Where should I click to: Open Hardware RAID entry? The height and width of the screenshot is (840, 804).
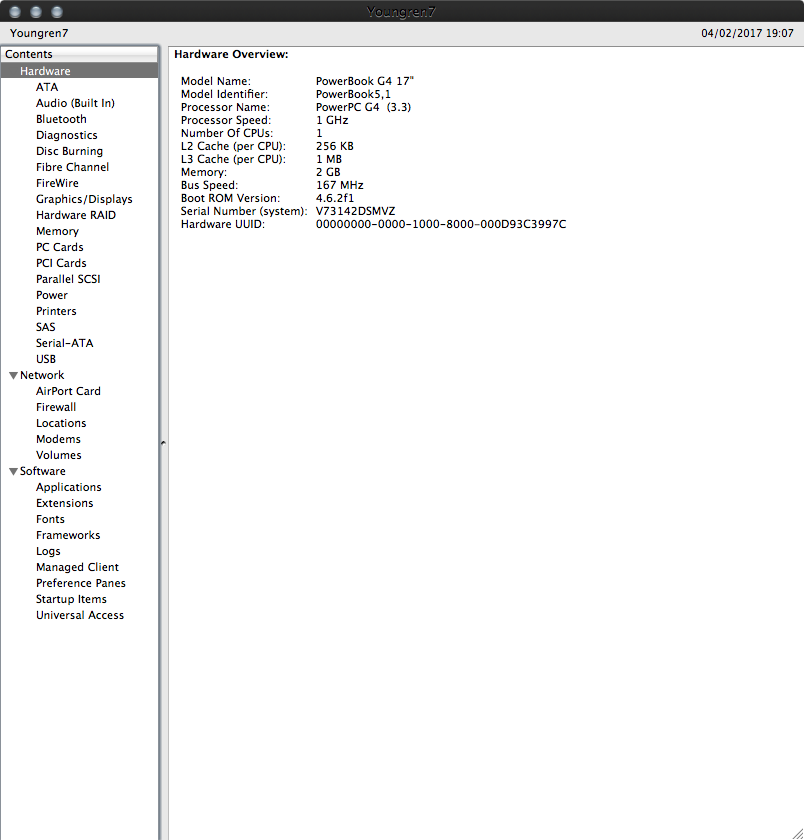pyautogui.click(x=76, y=215)
